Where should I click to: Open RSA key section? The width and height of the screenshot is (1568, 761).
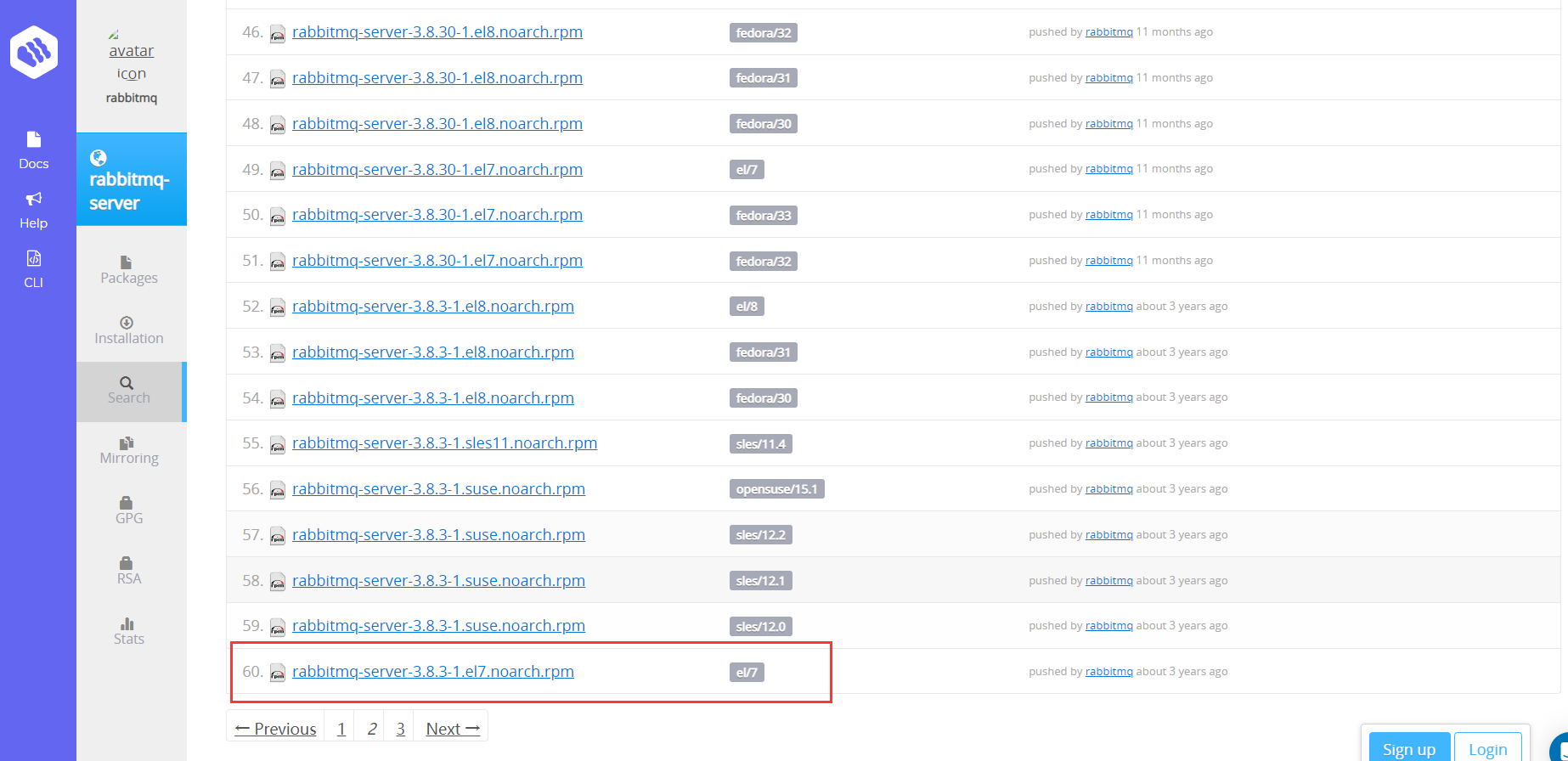129,572
